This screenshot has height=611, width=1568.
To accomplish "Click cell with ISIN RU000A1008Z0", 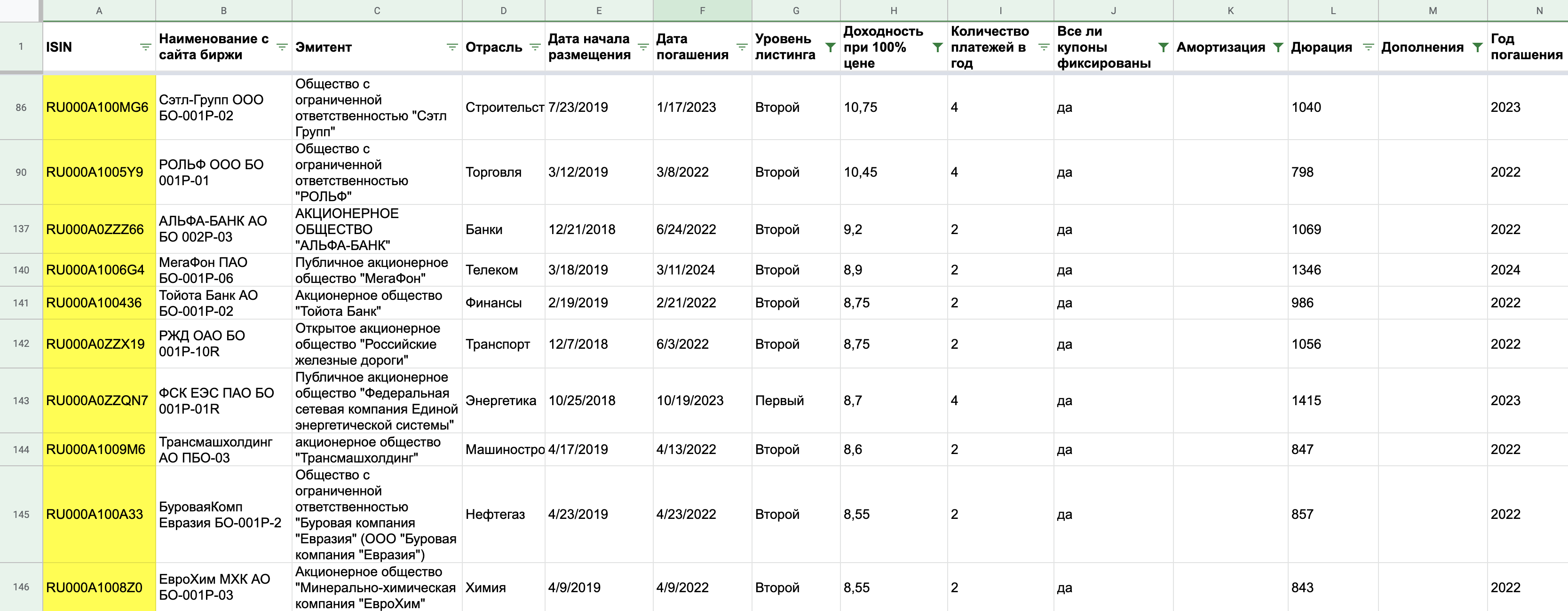I will [x=99, y=587].
